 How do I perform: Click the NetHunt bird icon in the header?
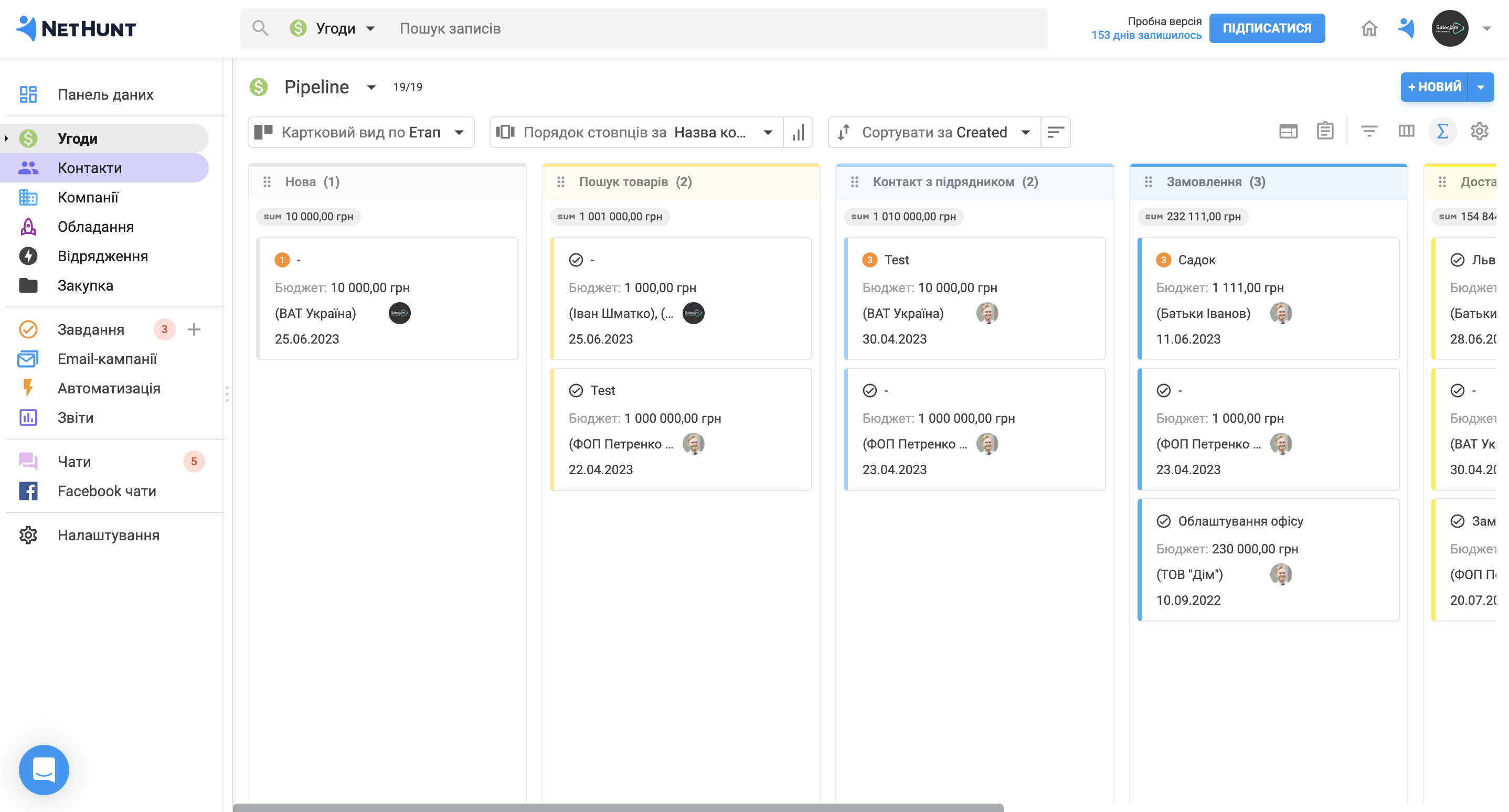[x=1406, y=28]
